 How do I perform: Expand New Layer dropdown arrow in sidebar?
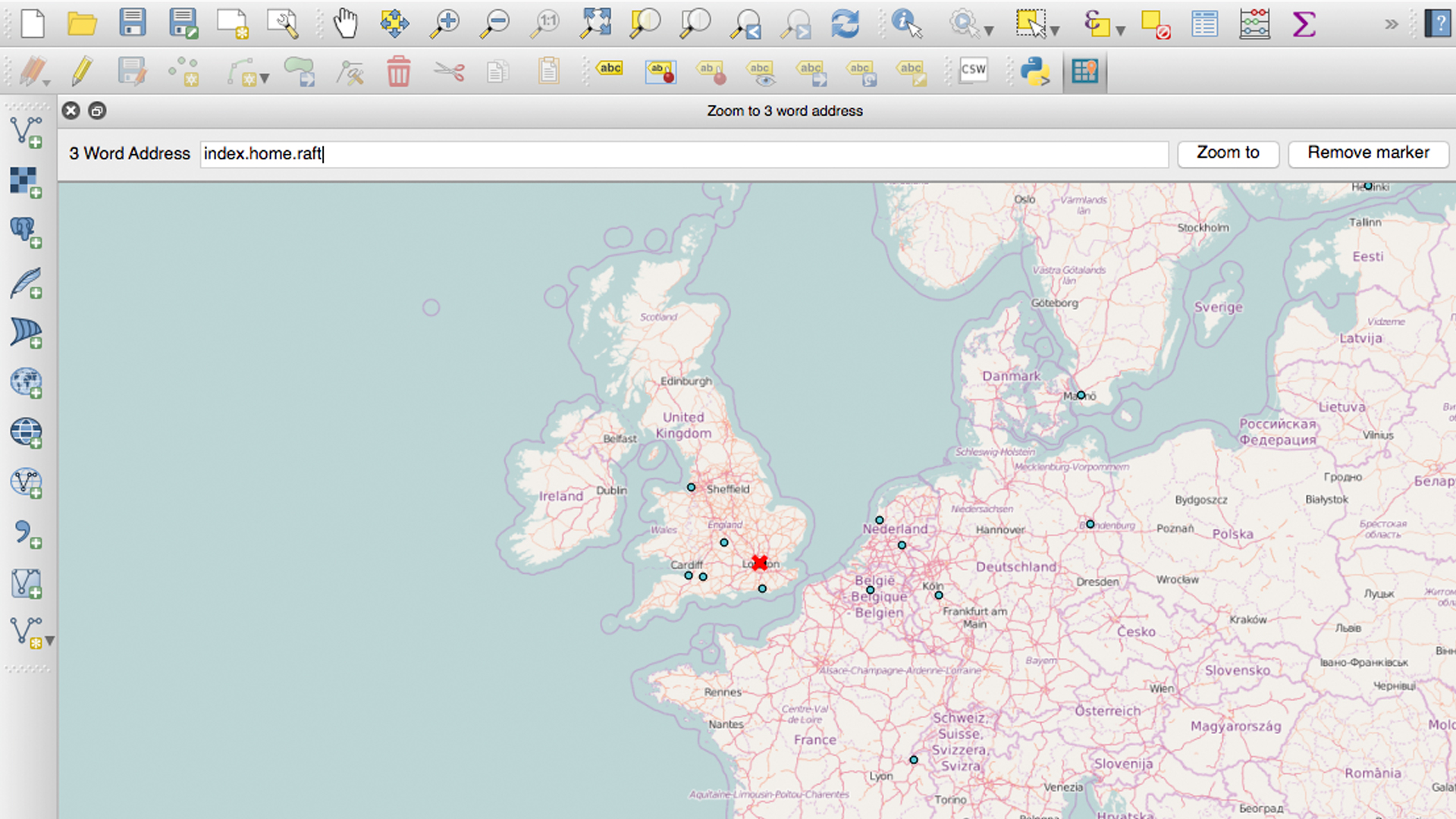pos(50,641)
